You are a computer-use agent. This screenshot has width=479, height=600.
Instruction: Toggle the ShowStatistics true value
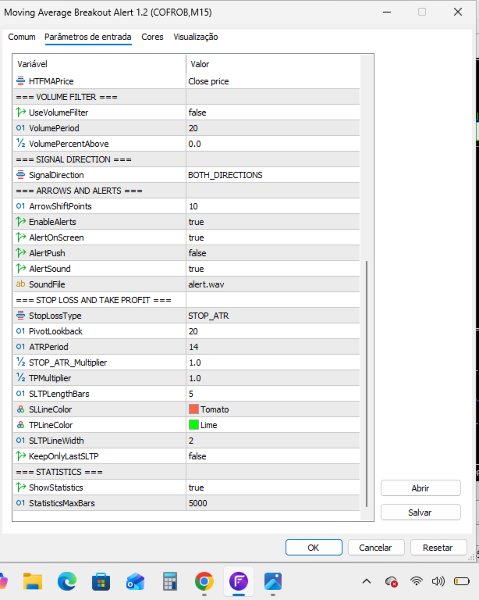coord(273,488)
